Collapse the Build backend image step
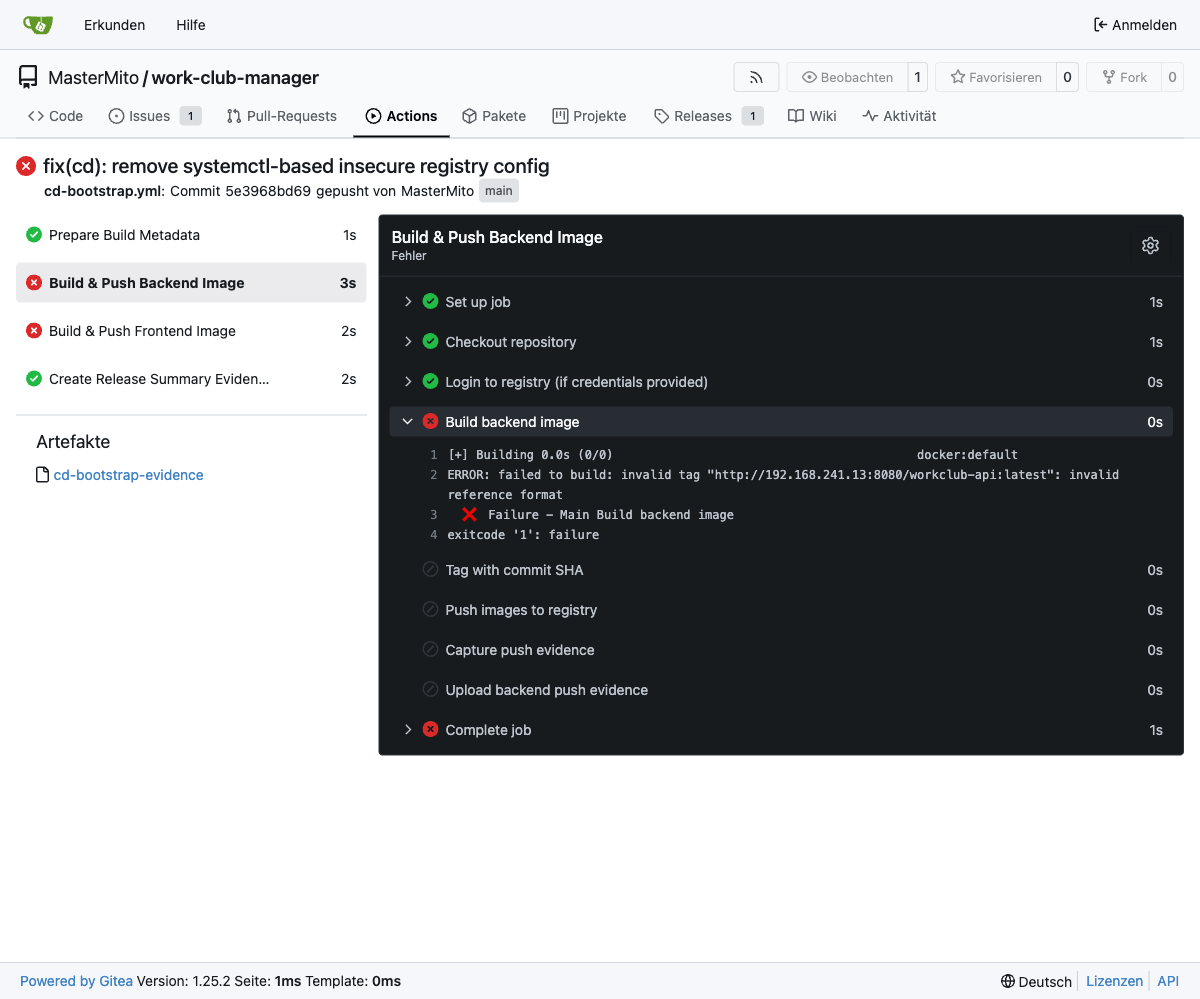 408,422
